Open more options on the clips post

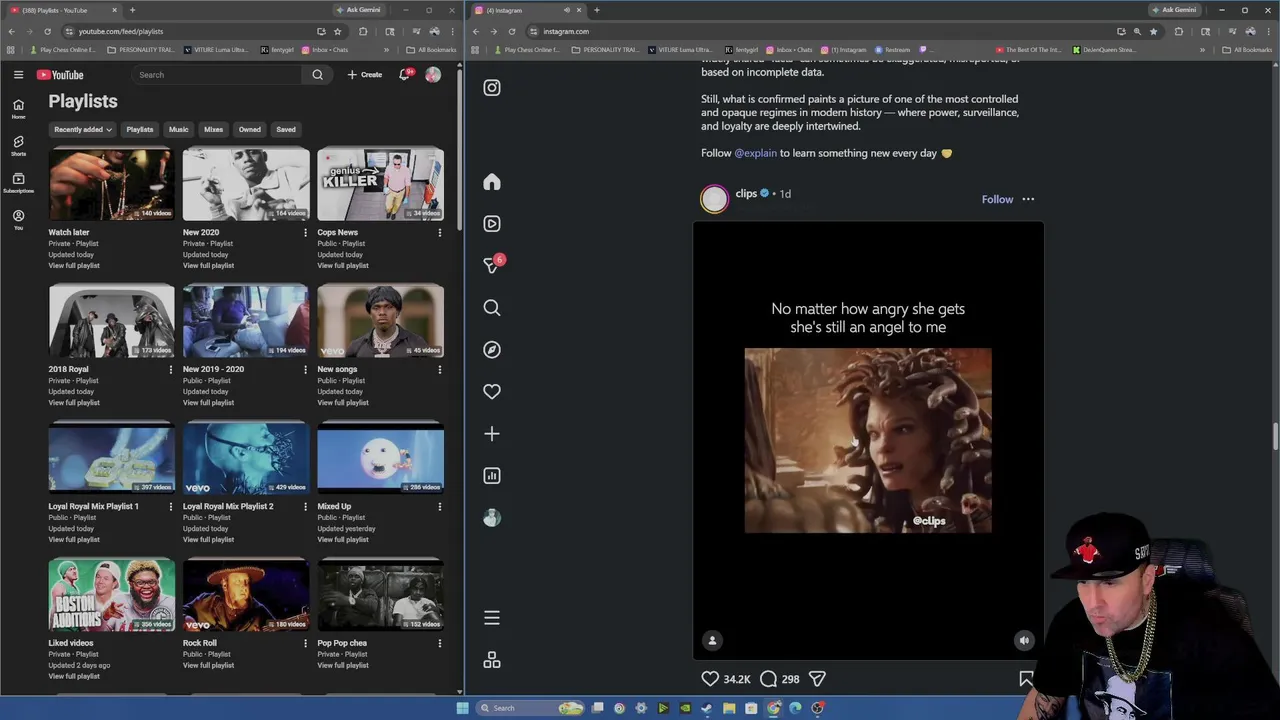(1028, 199)
